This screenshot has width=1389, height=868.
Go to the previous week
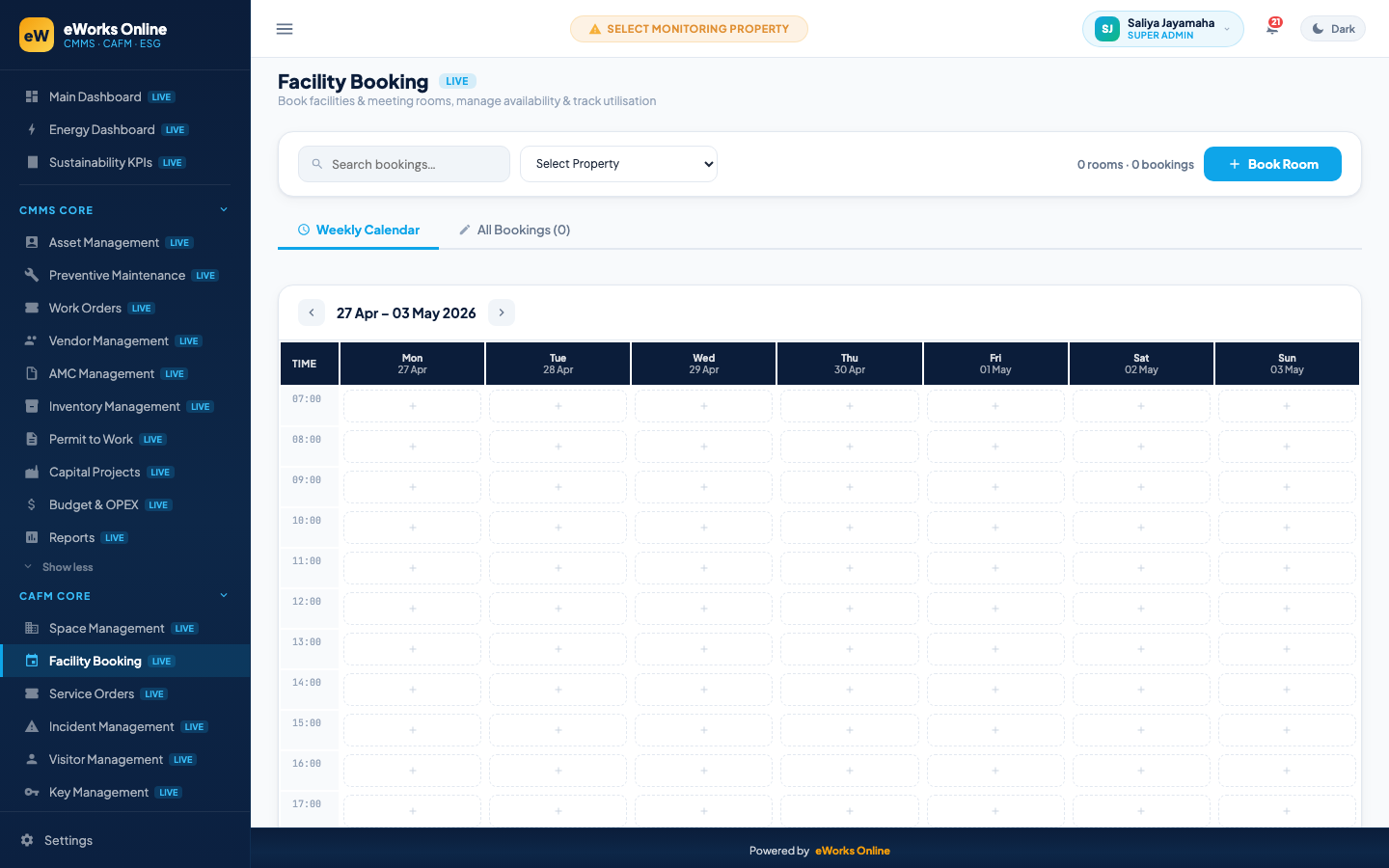(x=311, y=312)
